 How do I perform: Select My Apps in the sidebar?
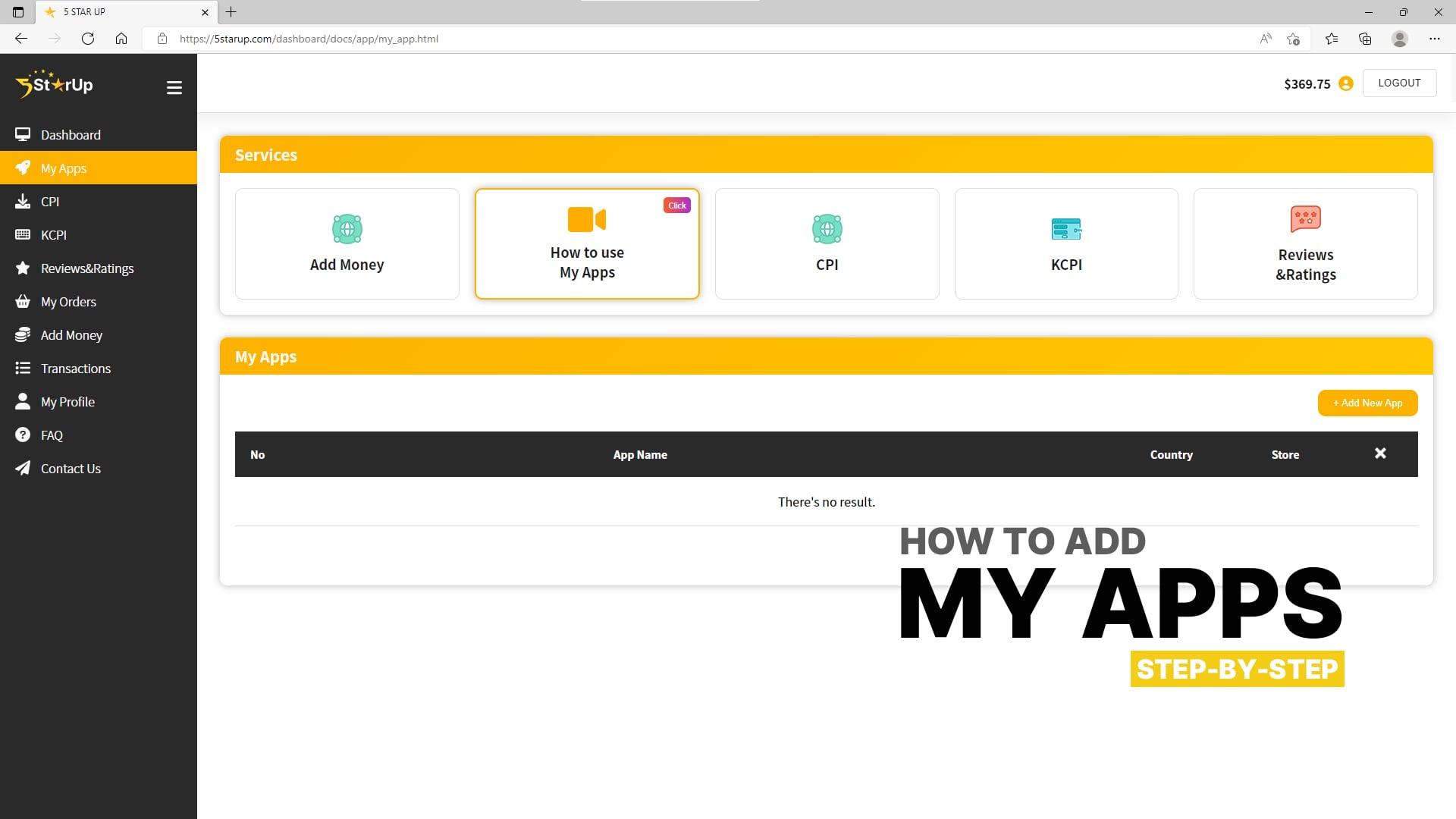point(99,168)
